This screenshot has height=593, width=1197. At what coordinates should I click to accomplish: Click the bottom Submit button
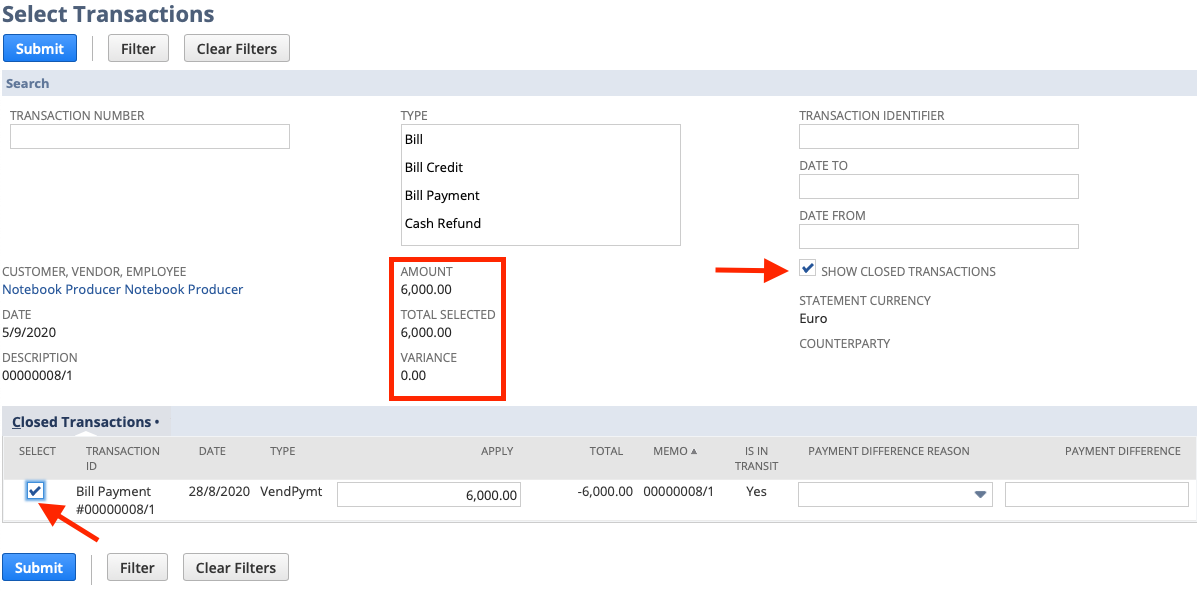(39, 567)
